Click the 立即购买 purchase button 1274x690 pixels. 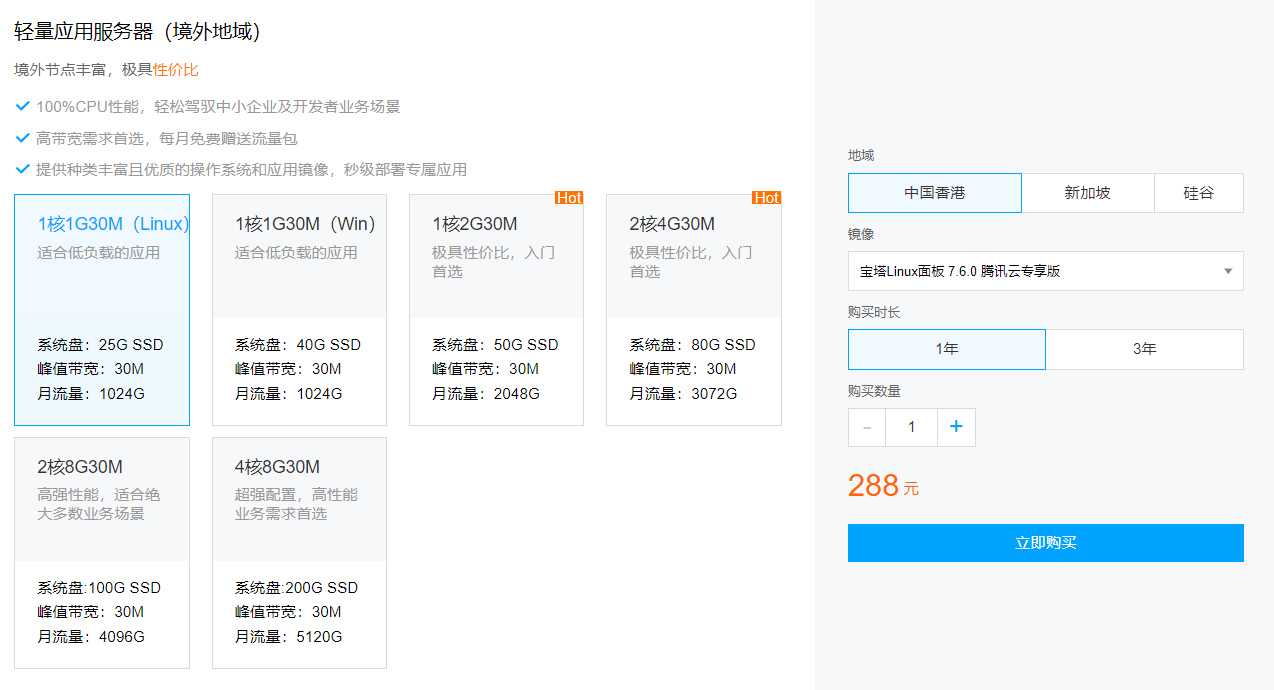click(1046, 542)
